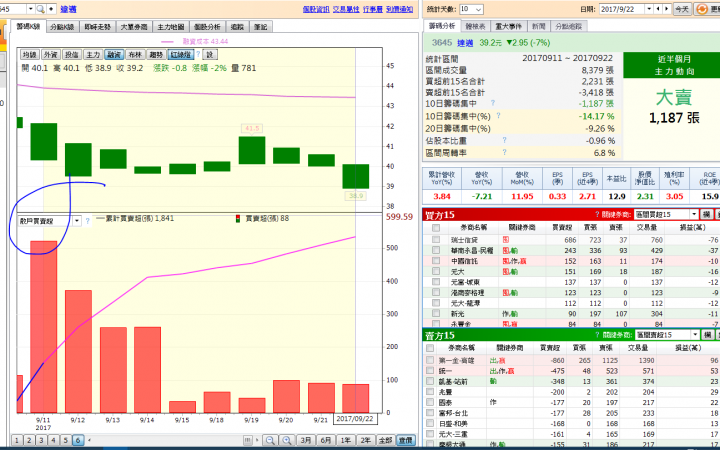Toggle 布林 overlay button
The image size is (720, 450).
pyautogui.click(x=135, y=55)
